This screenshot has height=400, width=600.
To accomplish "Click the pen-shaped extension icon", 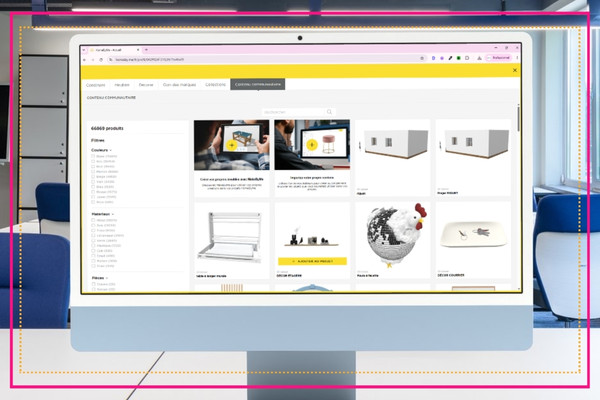I will coord(450,58).
